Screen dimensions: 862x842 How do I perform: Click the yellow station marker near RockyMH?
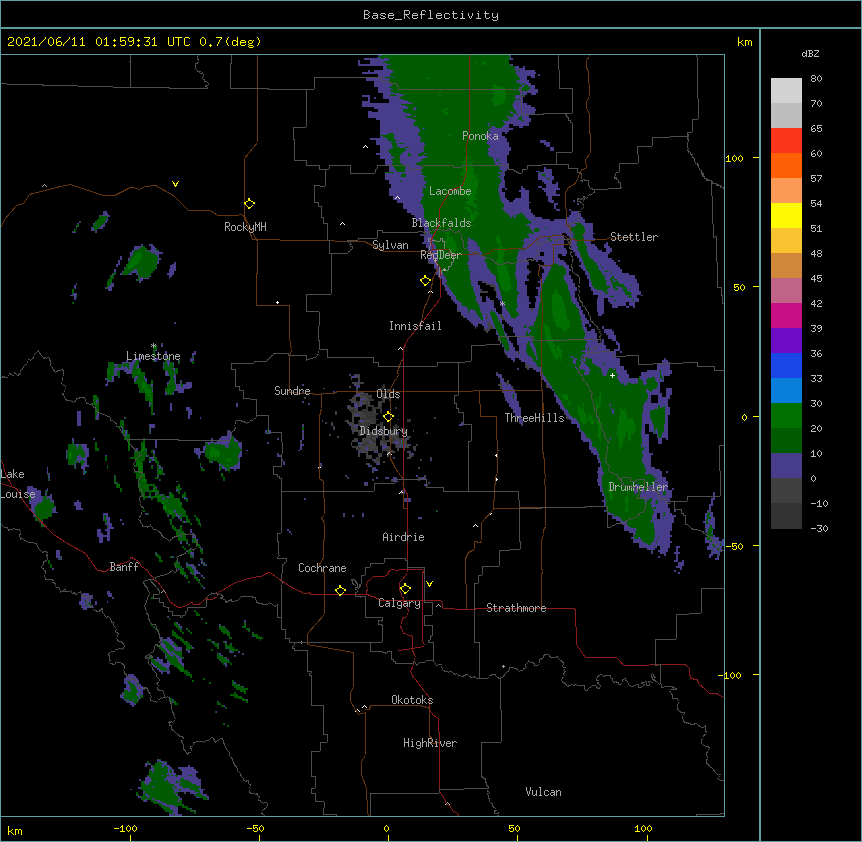tap(250, 204)
